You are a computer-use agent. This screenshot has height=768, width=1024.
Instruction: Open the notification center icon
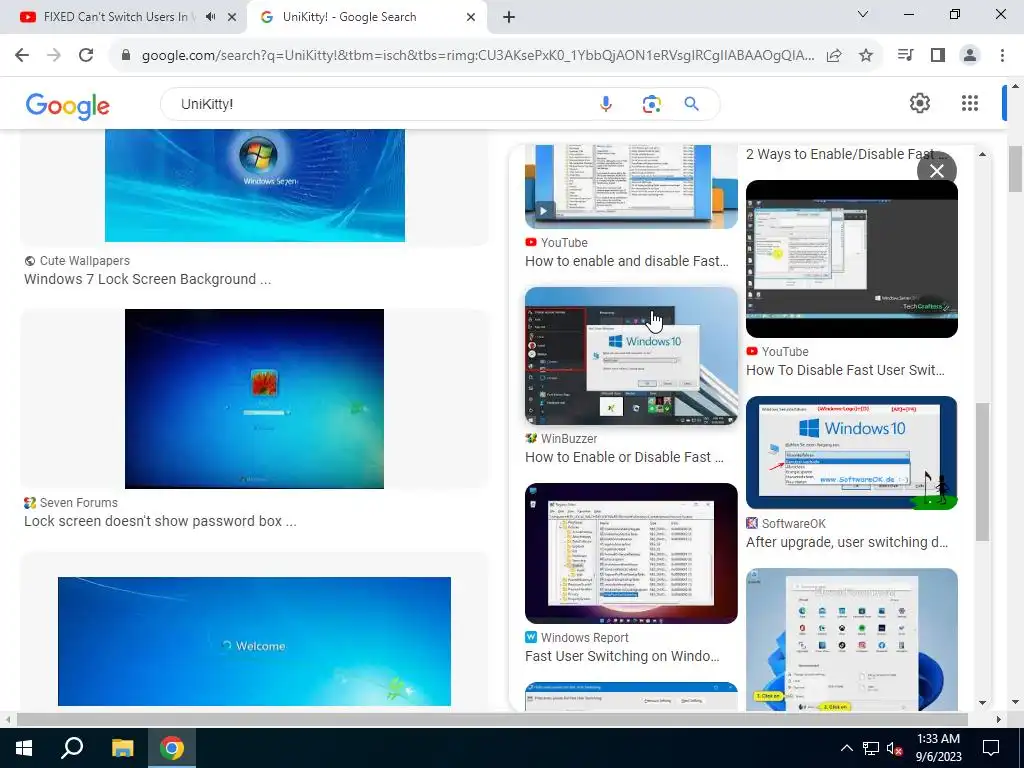click(991, 748)
